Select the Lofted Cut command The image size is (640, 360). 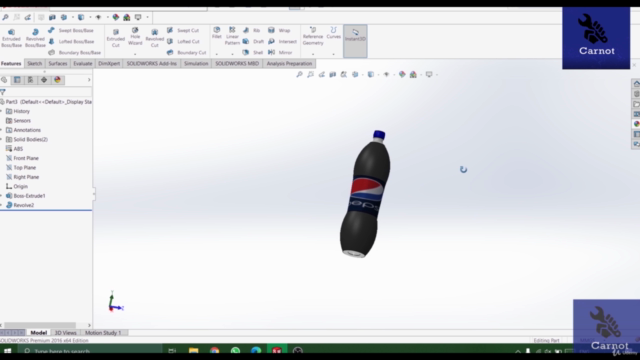point(183,42)
